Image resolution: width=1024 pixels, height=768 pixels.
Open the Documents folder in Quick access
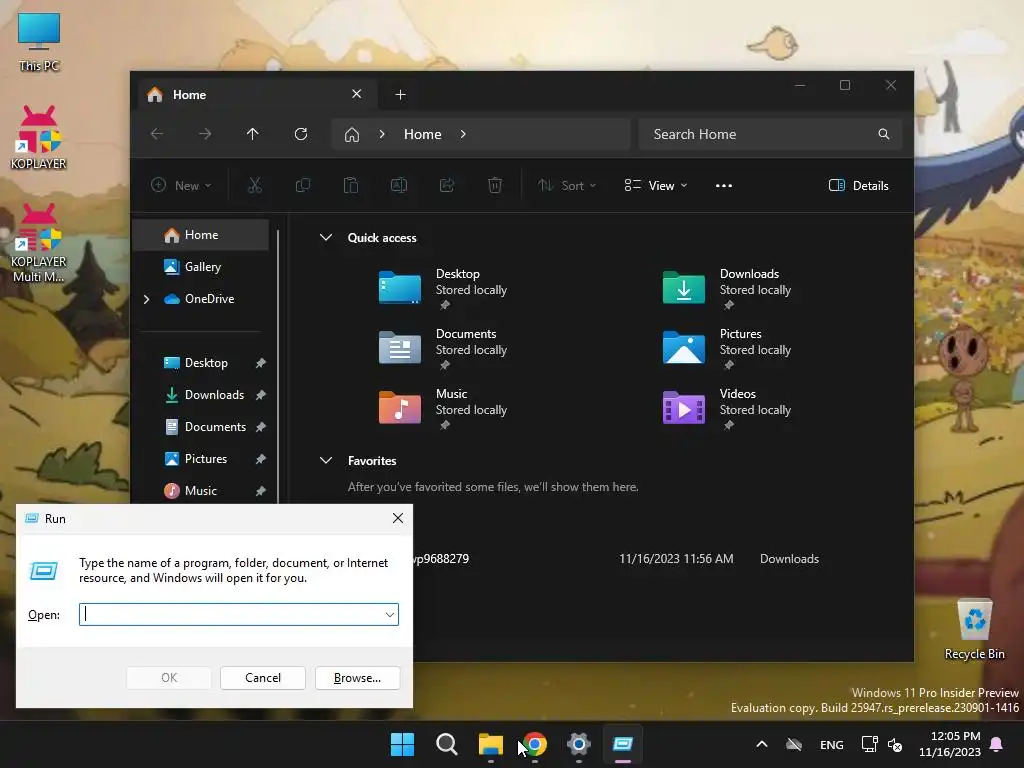click(444, 348)
